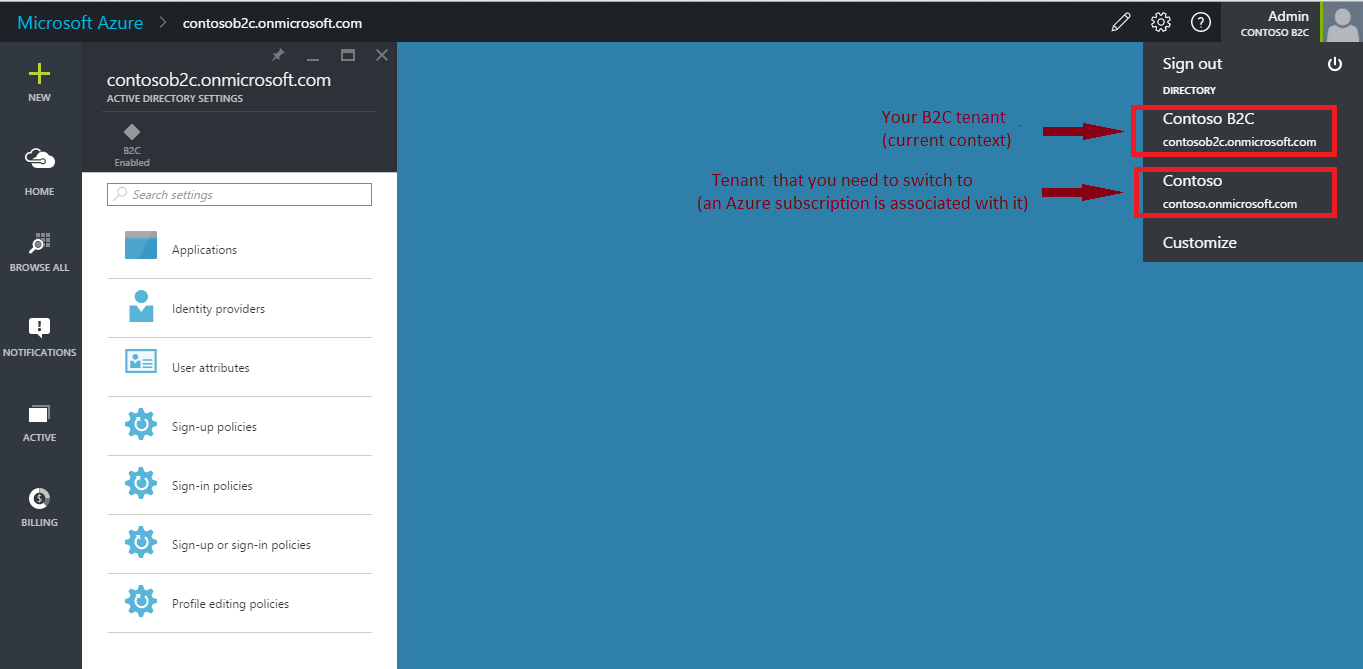Open portal settings gear icon
The height and width of the screenshot is (669, 1363).
coord(1161,22)
